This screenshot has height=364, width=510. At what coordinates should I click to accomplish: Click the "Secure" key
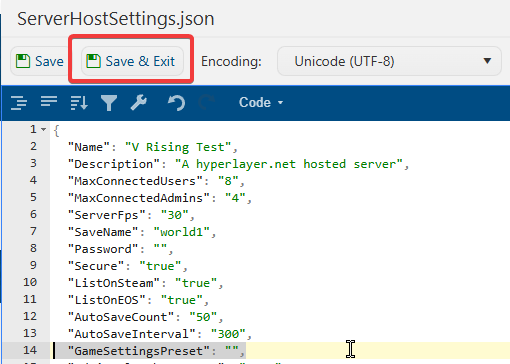tap(96, 266)
